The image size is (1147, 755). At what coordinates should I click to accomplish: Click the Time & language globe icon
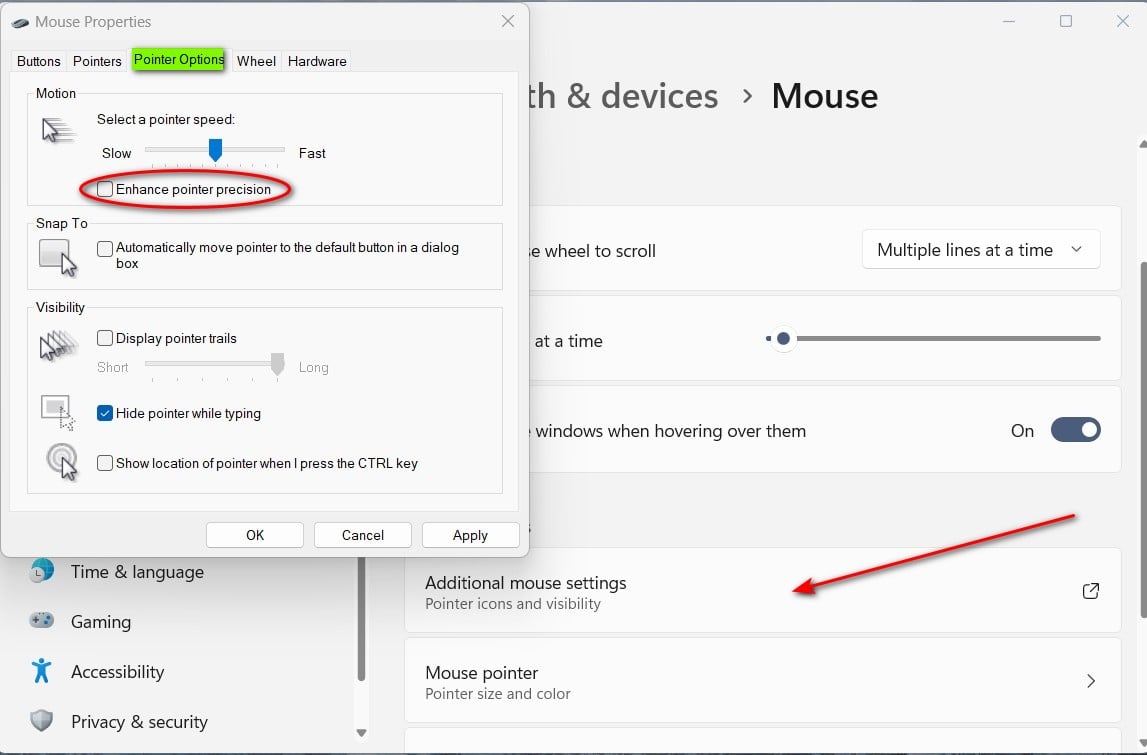(x=41, y=571)
